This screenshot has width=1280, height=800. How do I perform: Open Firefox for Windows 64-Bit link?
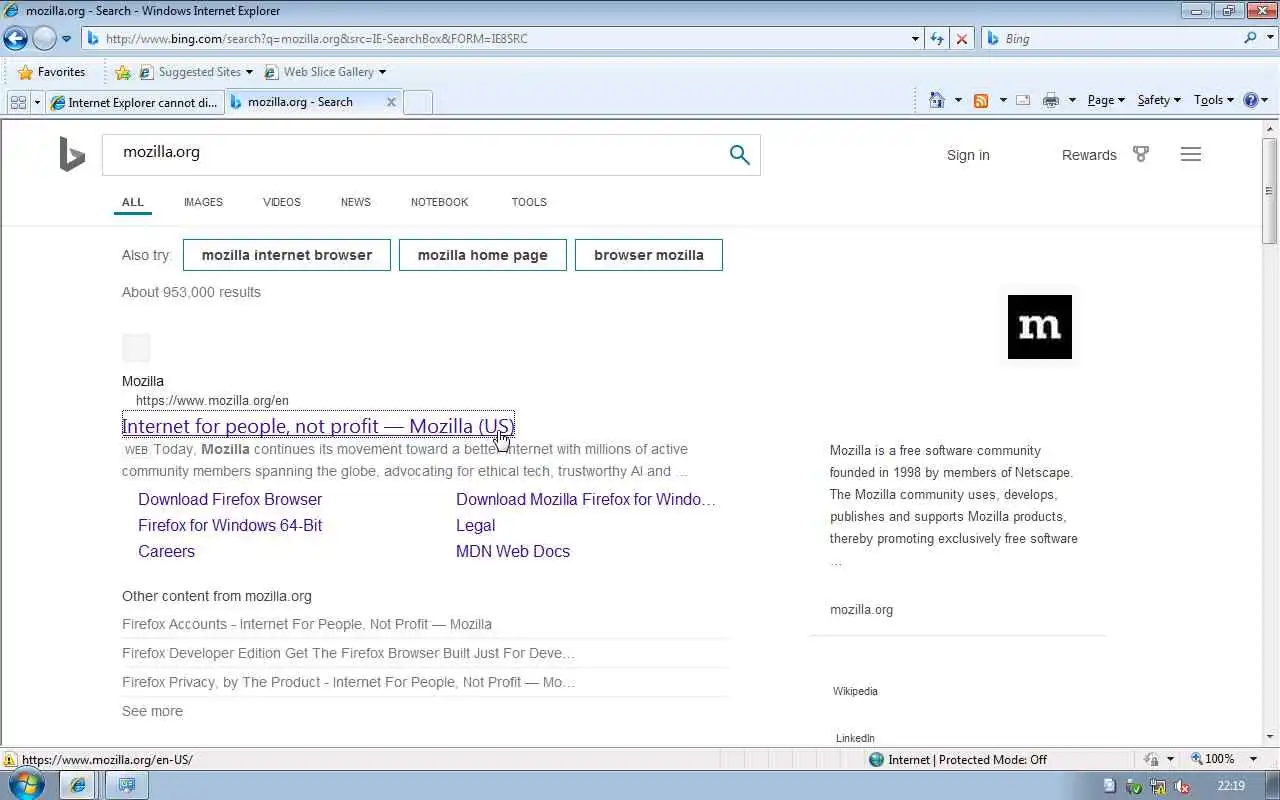pyautogui.click(x=230, y=525)
